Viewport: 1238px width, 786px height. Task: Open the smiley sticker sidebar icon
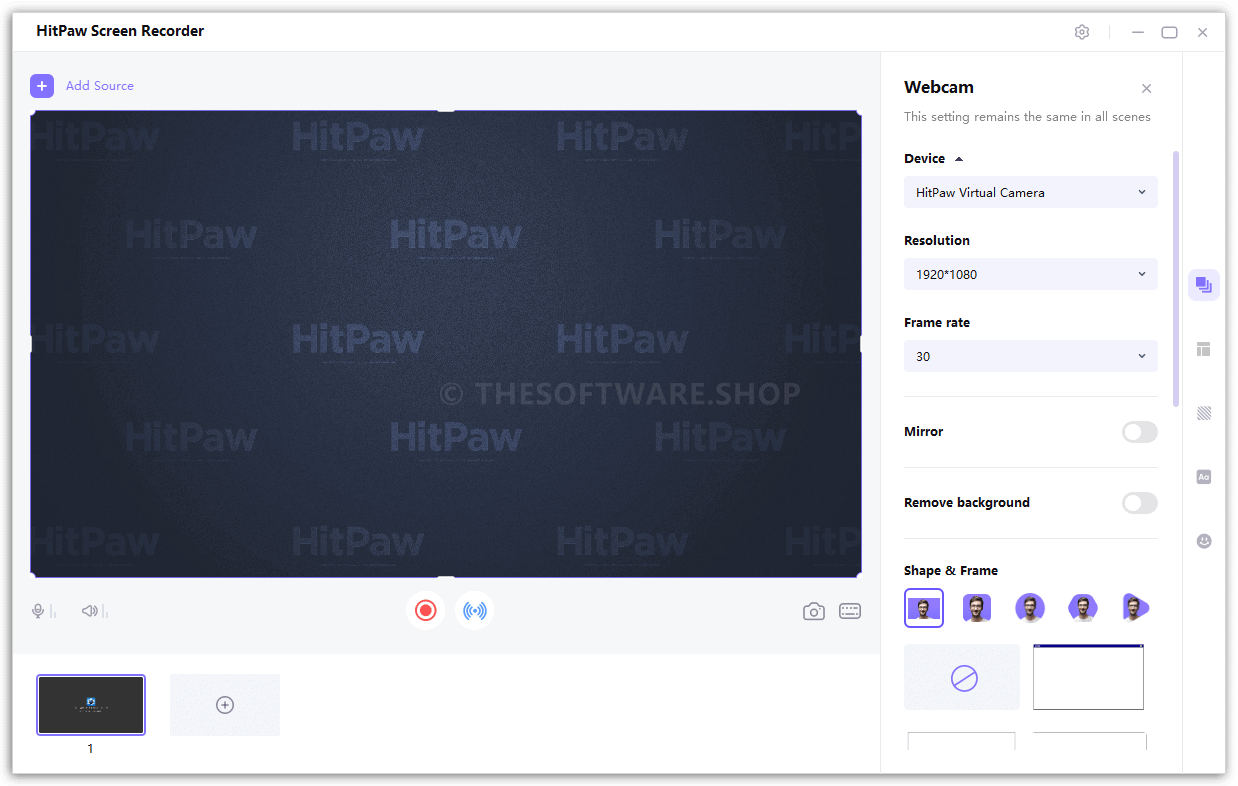pos(1204,541)
